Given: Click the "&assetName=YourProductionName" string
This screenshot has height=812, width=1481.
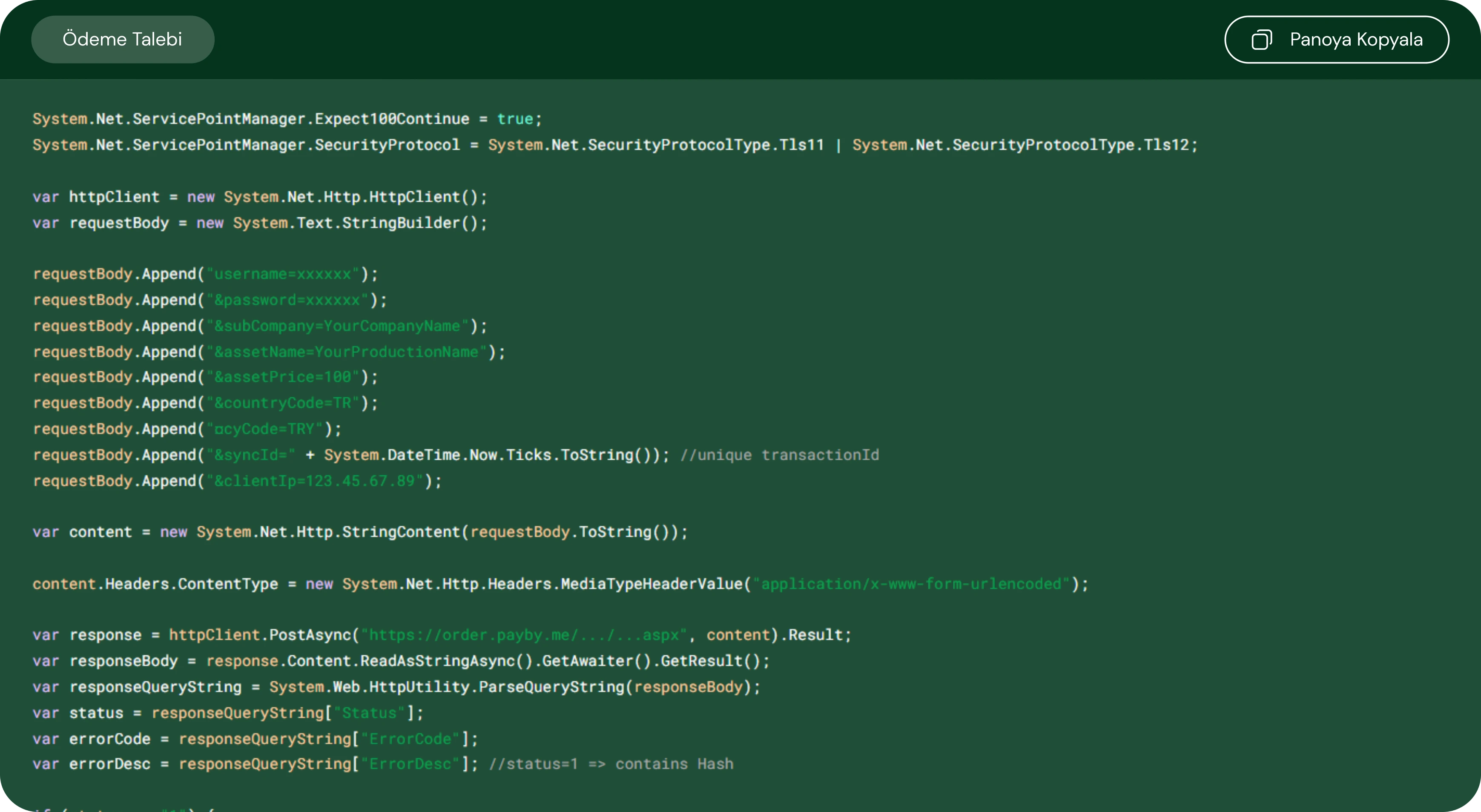Looking at the screenshot, I should pyautogui.click(x=347, y=352).
